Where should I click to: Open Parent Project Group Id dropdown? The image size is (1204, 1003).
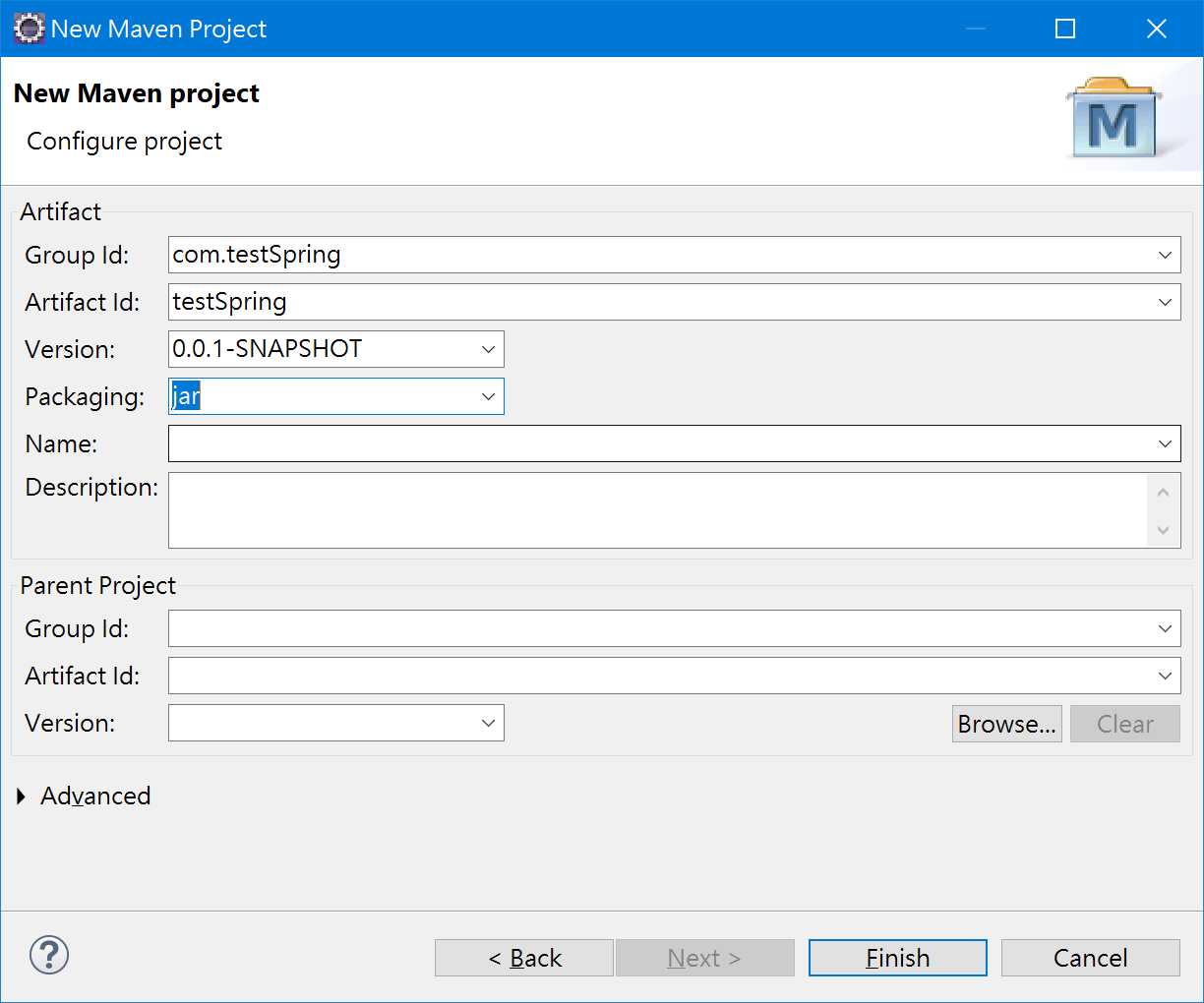[x=1165, y=629]
